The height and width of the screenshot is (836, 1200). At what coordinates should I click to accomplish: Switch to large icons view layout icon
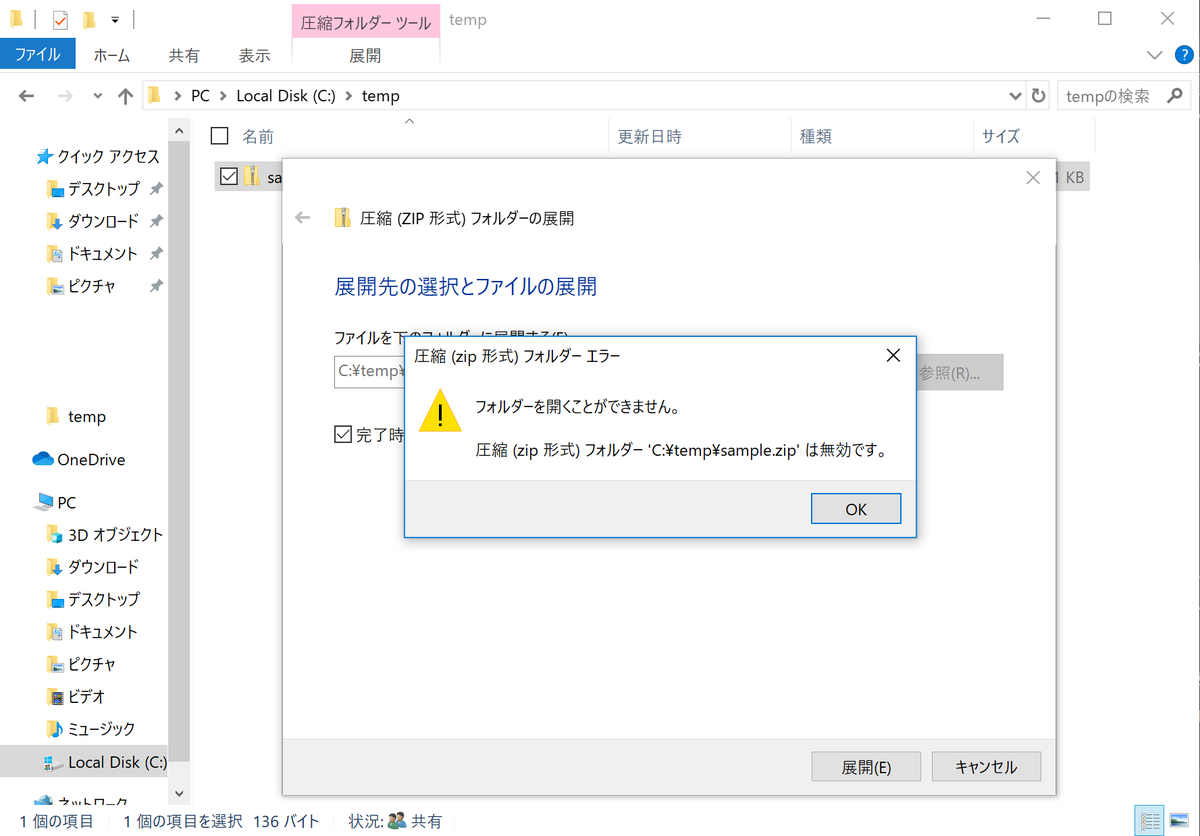tap(1177, 821)
